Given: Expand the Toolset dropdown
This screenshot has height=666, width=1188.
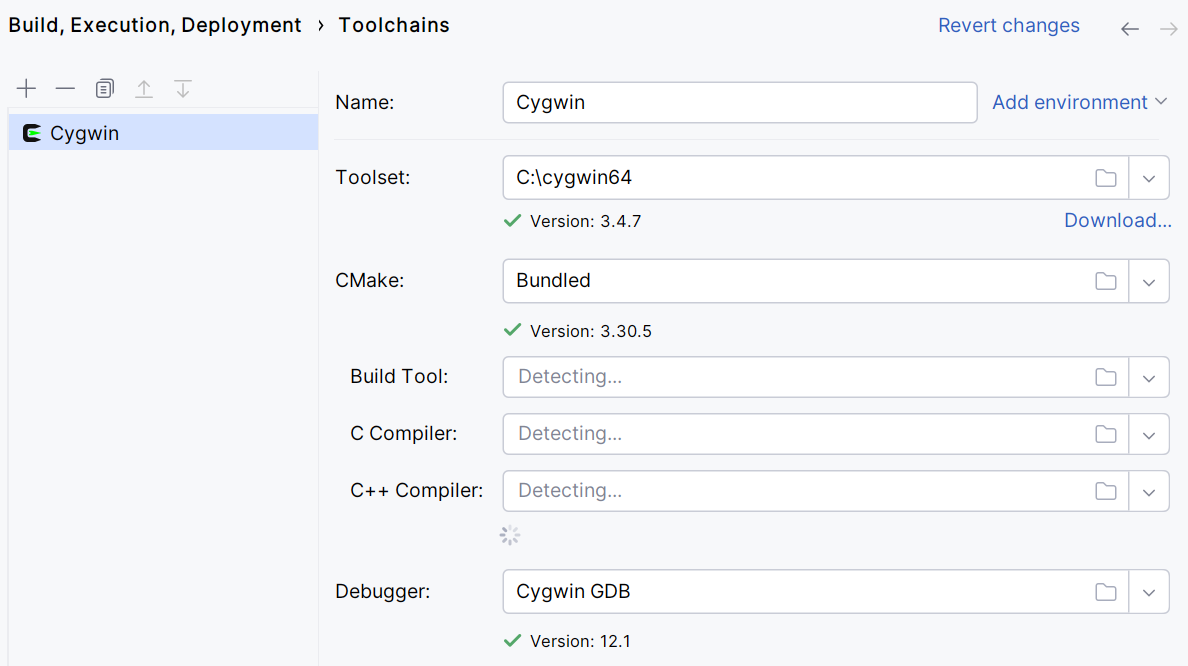Looking at the screenshot, I should pos(1149,177).
